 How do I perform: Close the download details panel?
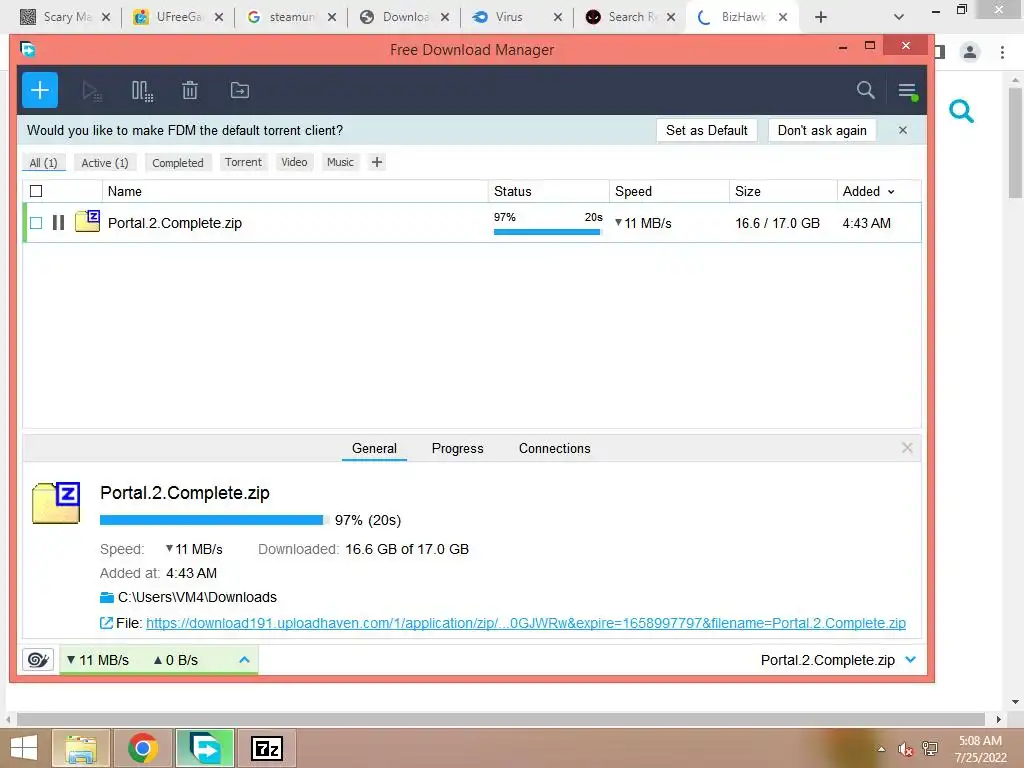pos(907,448)
